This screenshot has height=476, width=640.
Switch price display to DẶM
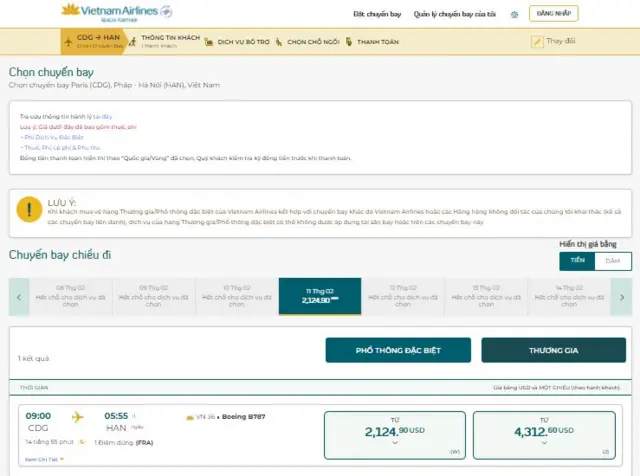(613, 261)
